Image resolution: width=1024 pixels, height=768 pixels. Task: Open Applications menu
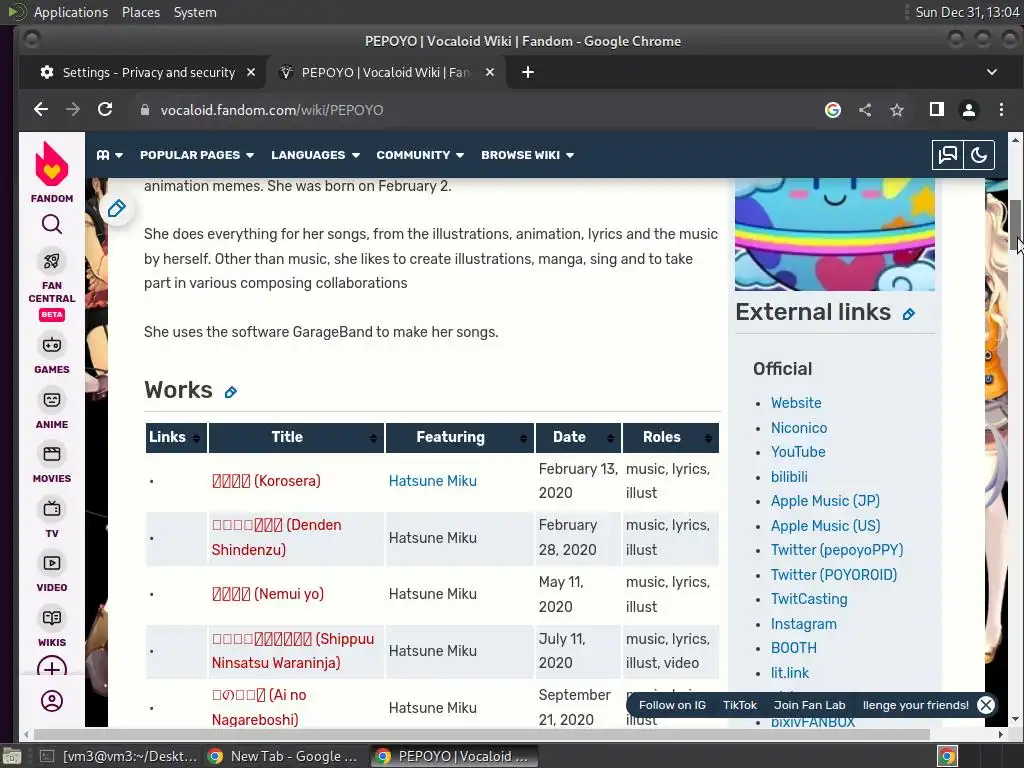[71, 12]
